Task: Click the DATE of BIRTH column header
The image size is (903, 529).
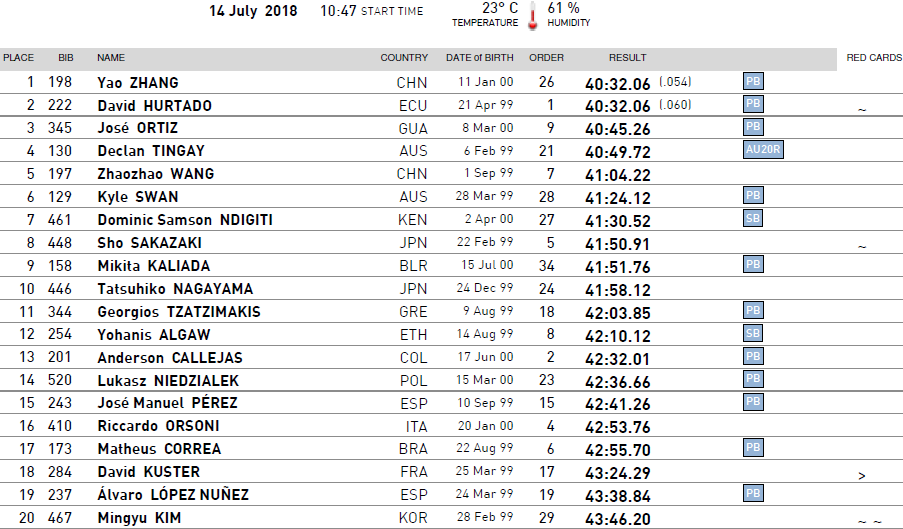Action: [x=479, y=58]
